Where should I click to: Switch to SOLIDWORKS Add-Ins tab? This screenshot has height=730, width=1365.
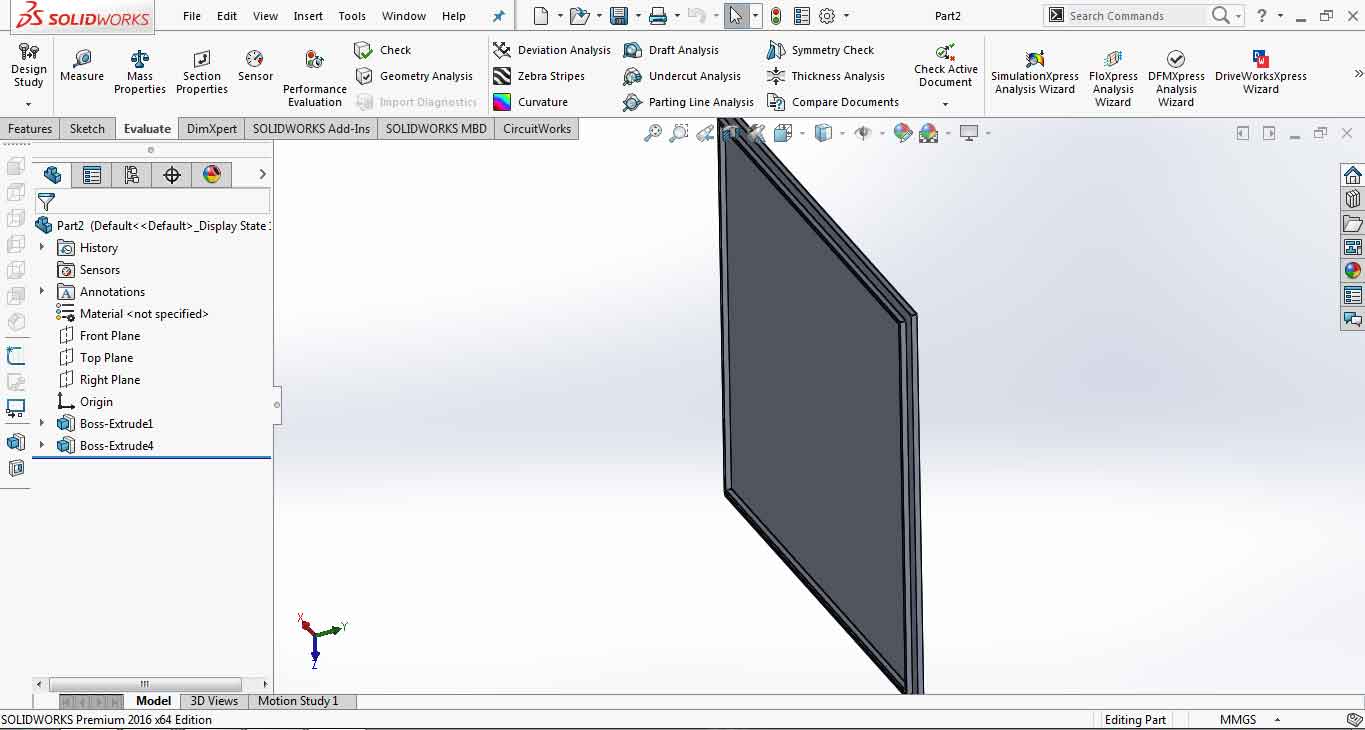coord(311,128)
